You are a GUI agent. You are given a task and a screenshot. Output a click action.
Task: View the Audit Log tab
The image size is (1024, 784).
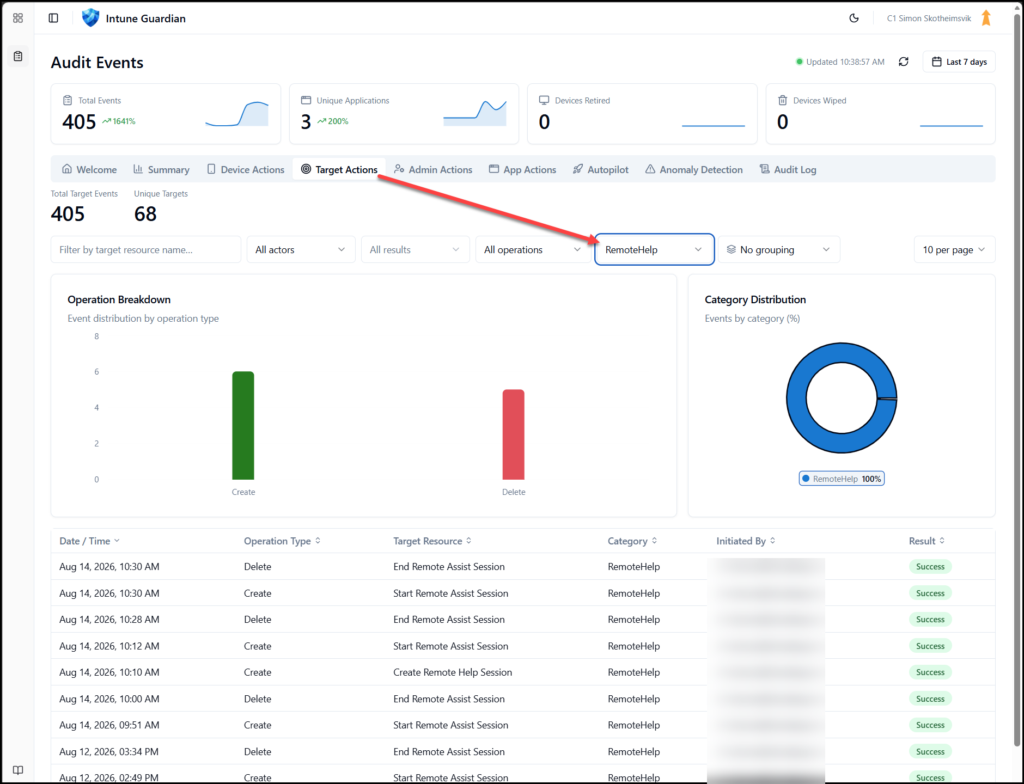tap(788, 169)
